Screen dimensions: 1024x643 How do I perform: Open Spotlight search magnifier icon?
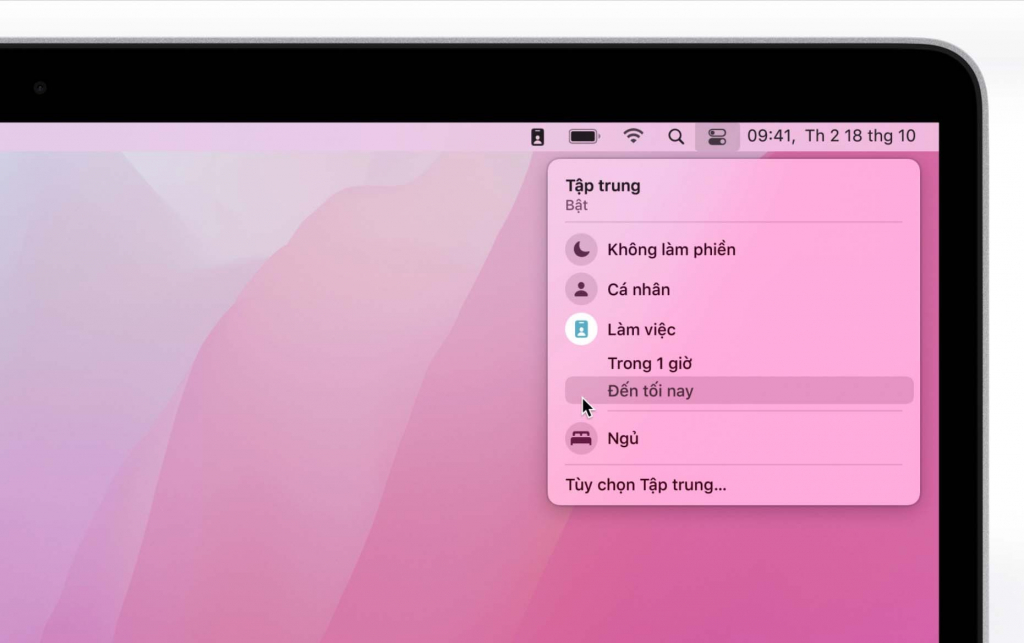[x=676, y=136]
